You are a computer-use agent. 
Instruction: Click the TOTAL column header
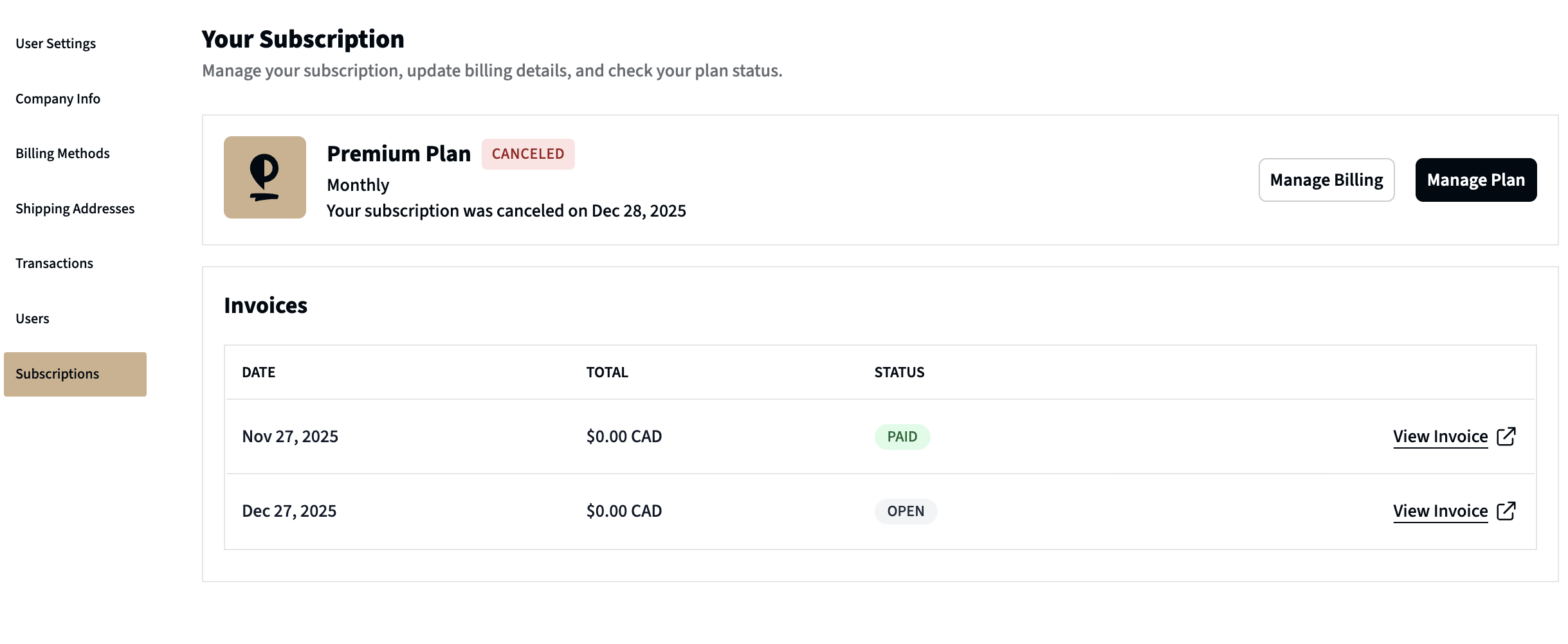[607, 372]
